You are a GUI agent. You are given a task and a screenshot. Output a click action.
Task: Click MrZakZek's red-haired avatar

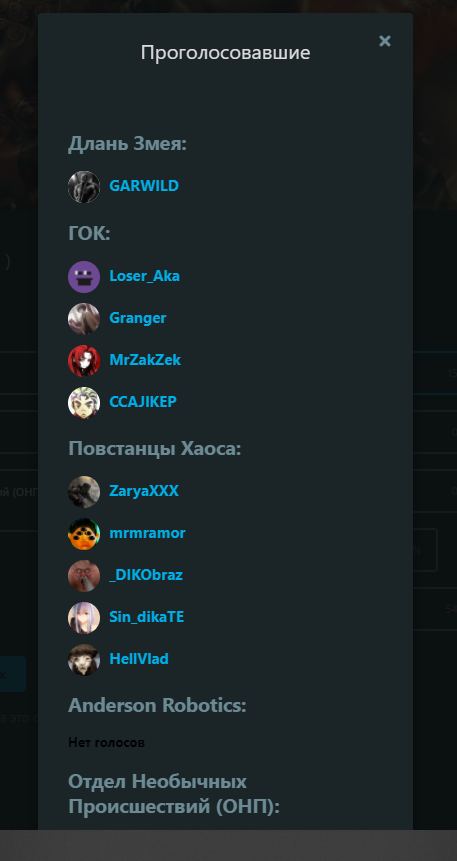(x=84, y=361)
